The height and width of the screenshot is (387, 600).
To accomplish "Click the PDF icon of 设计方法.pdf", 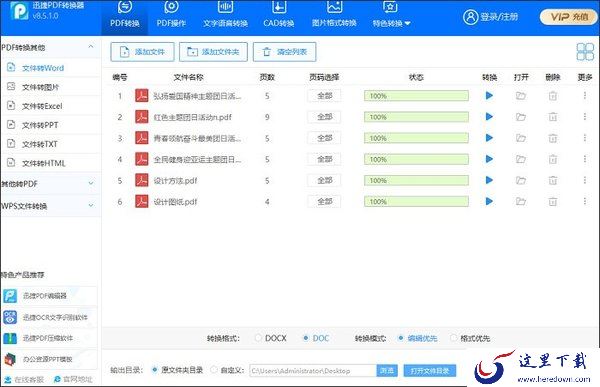I will pos(142,180).
